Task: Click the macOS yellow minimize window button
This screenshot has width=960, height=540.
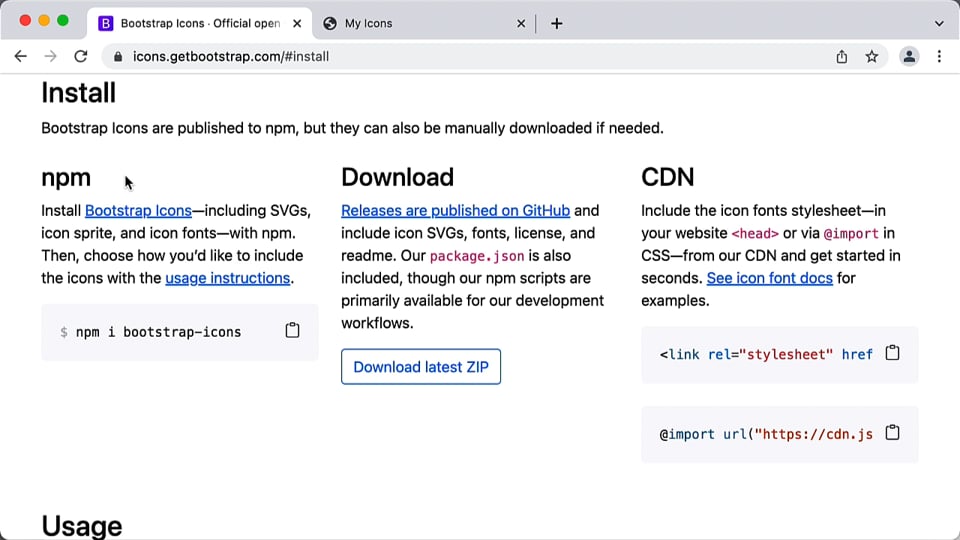Action: coord(43,21)
